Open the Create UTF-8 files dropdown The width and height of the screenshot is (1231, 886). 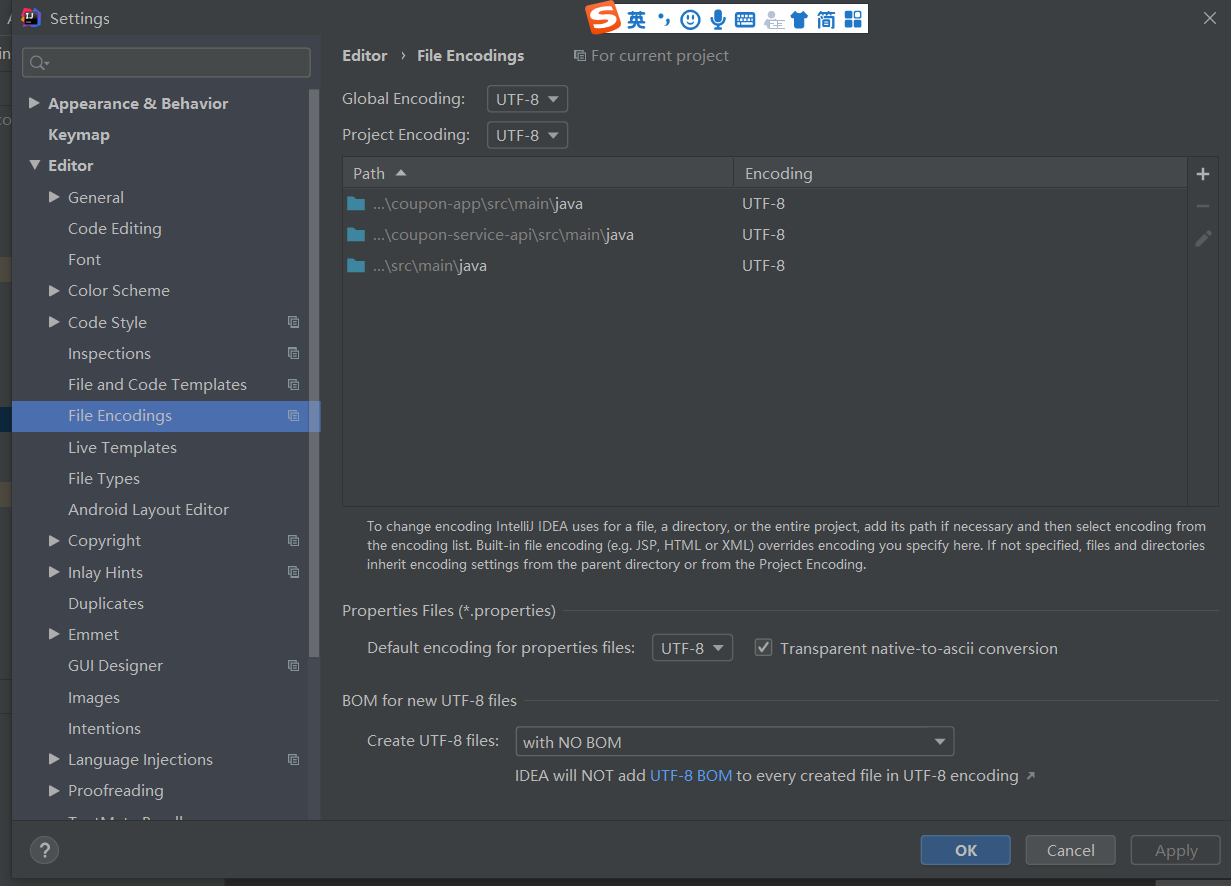[734, 741]
